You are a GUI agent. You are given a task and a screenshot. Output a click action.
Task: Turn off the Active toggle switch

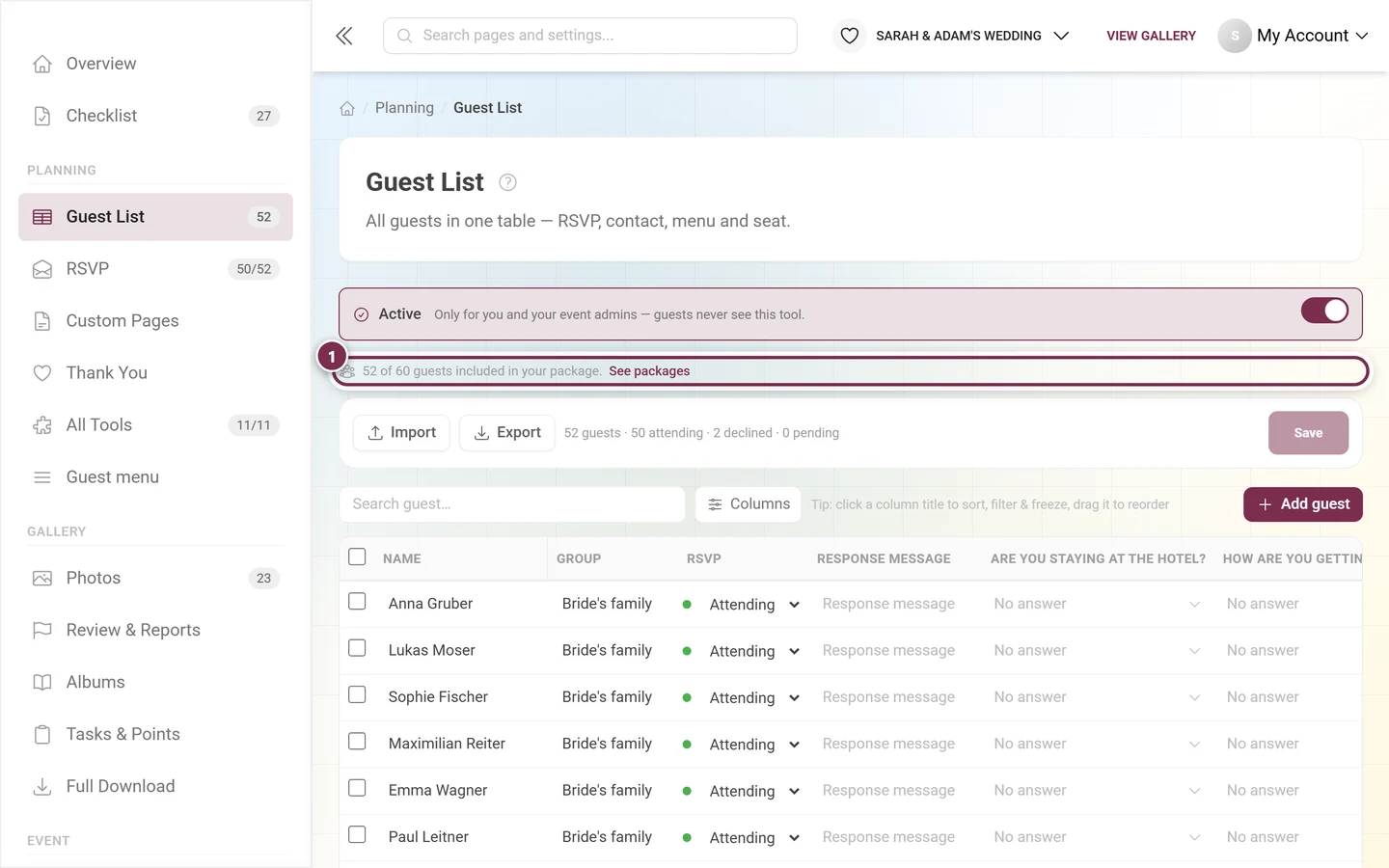[1324, 311]
